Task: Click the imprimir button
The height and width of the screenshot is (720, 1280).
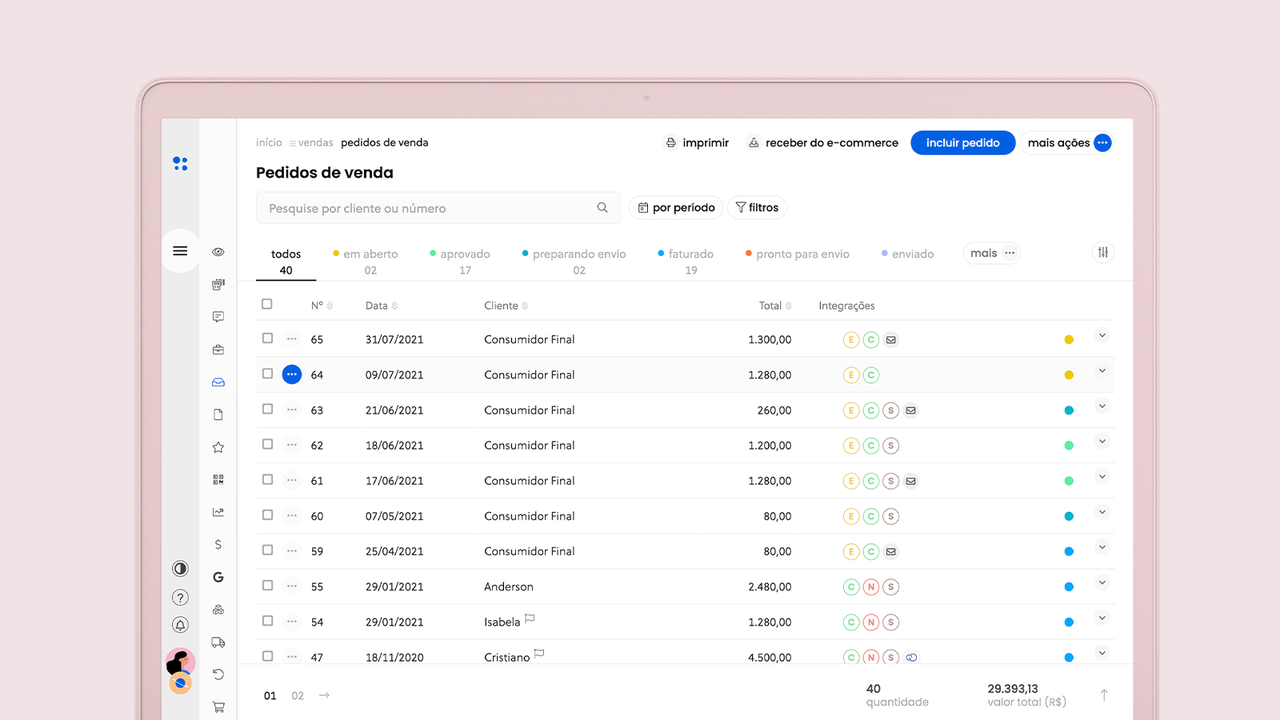Action: click(x=697, y=143)
